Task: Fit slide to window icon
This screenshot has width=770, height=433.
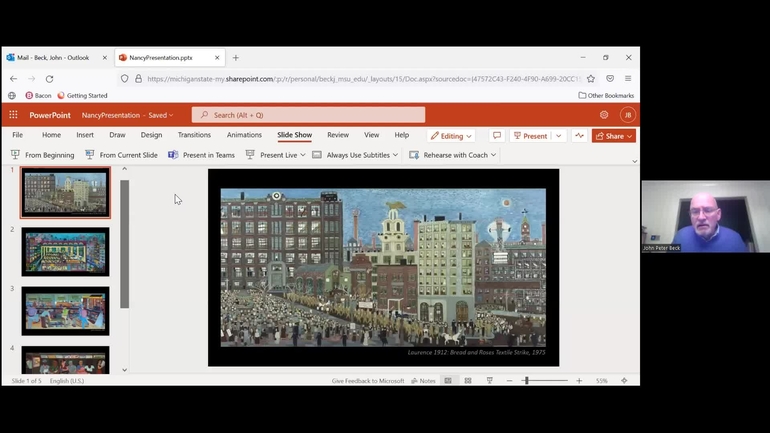Action: point(624,380)
